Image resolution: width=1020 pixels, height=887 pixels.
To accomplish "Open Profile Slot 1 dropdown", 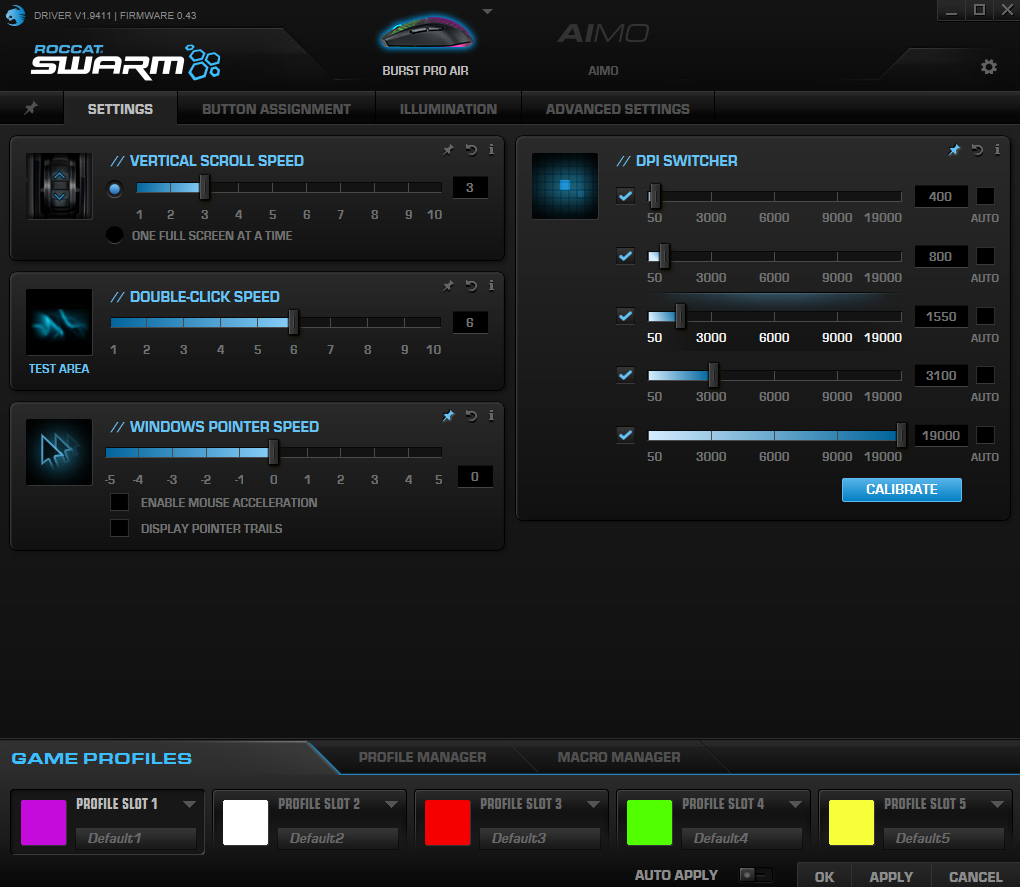I will (x=189, y=804).
